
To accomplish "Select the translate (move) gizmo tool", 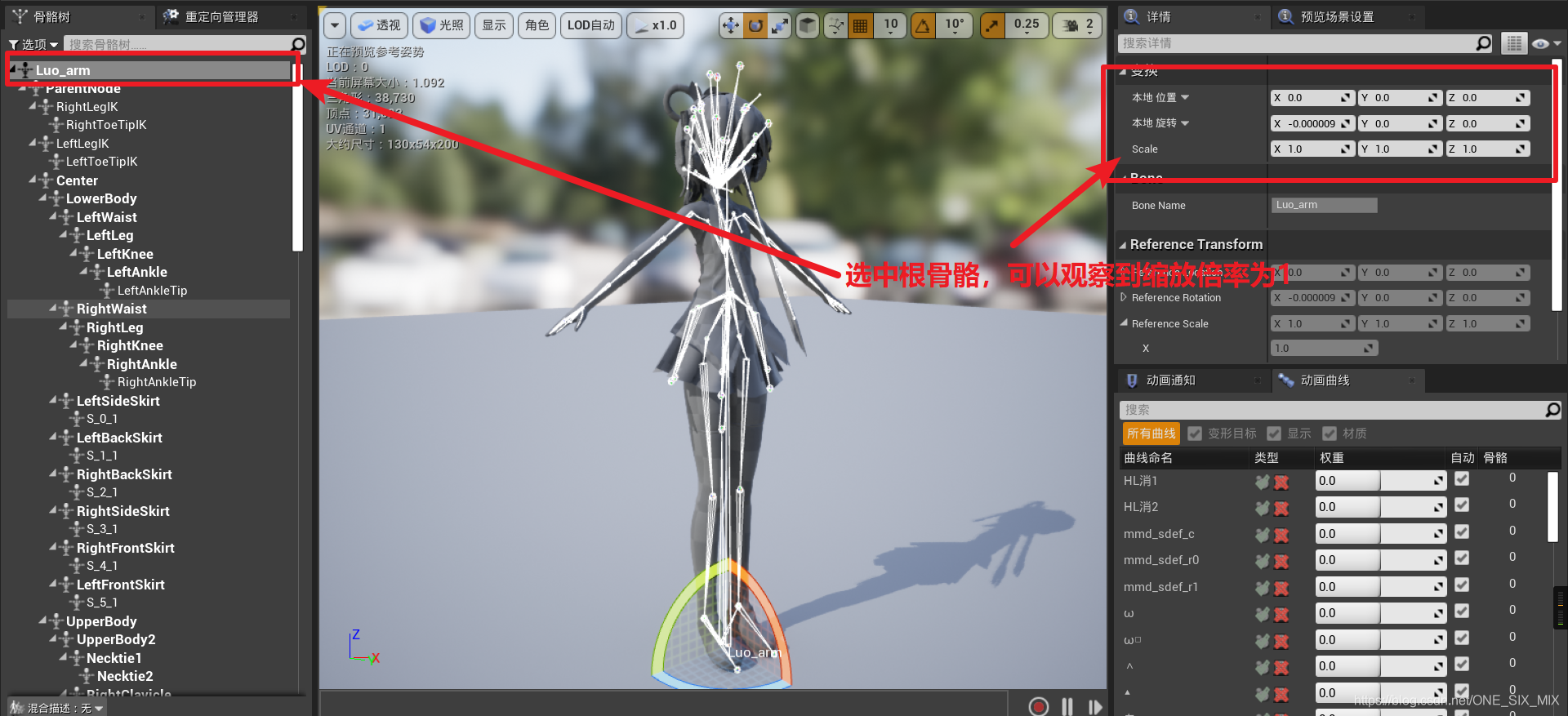I will (x=731, y=26).
